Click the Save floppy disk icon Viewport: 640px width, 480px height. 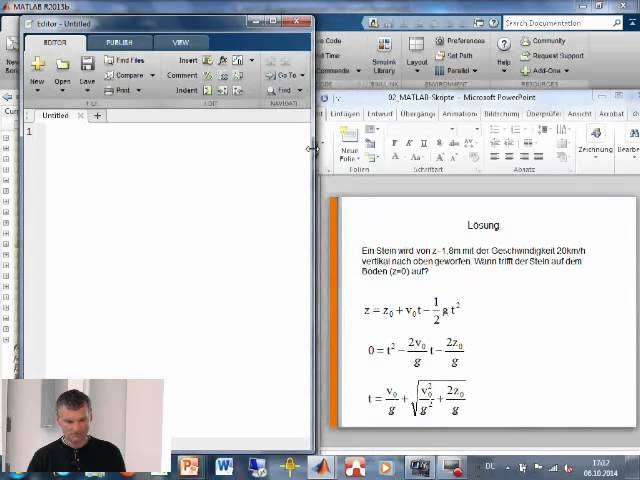[x=87, y=64]
